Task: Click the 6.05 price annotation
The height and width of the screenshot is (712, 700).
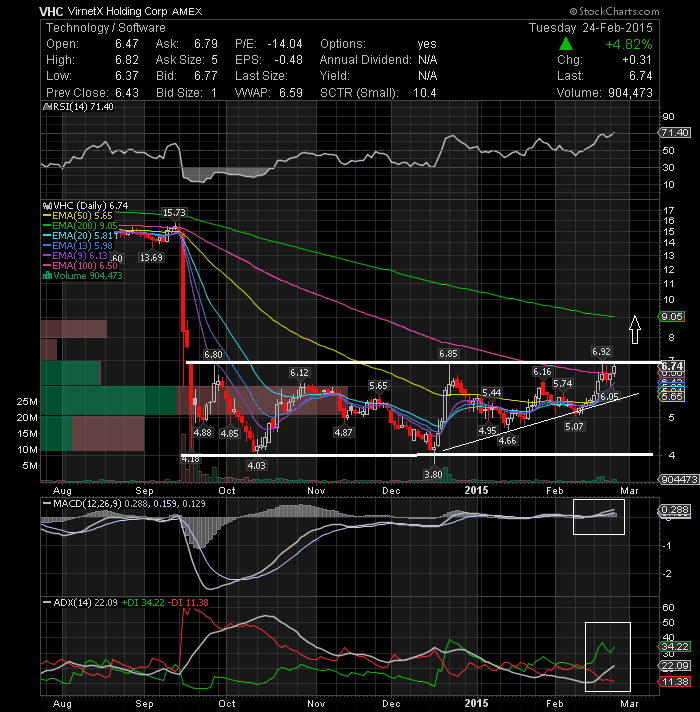Action: (x=609, y=396)
